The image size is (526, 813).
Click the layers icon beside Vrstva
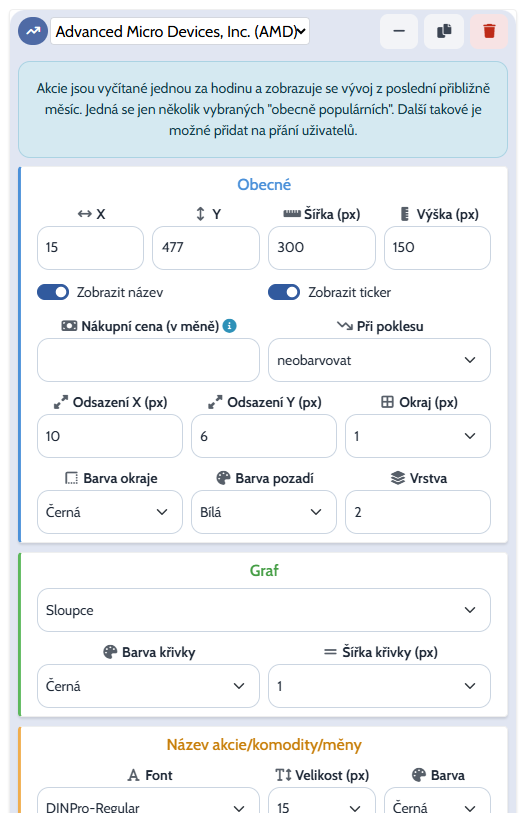click(x=397, y=478)
